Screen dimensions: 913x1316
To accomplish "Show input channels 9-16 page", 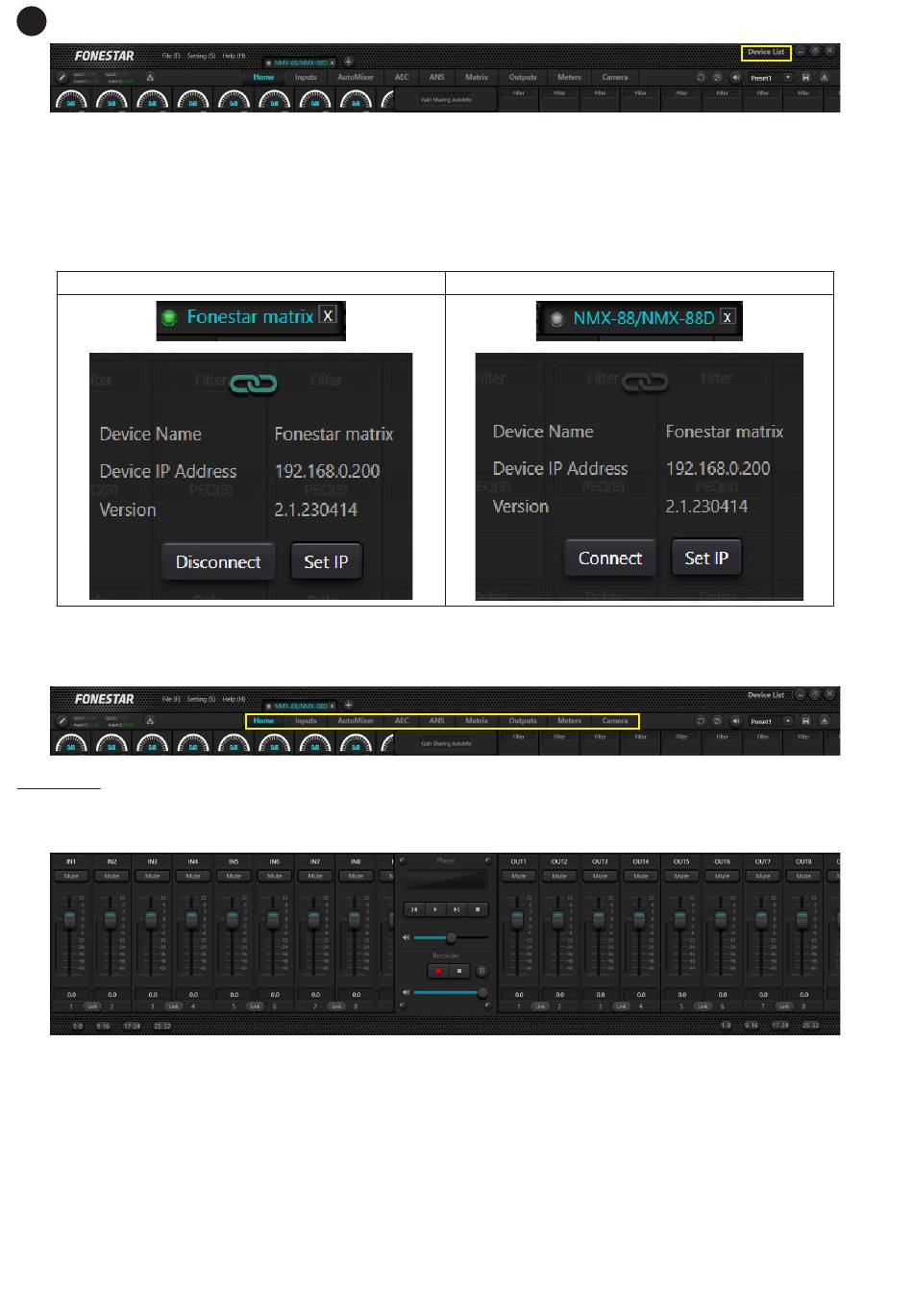I will tap(103, 1026).
